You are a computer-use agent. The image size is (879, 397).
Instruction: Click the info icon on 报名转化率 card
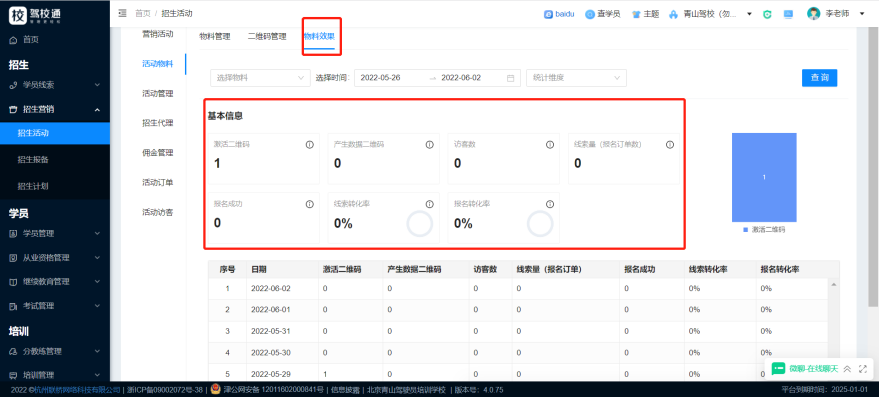tap(550, 204)
